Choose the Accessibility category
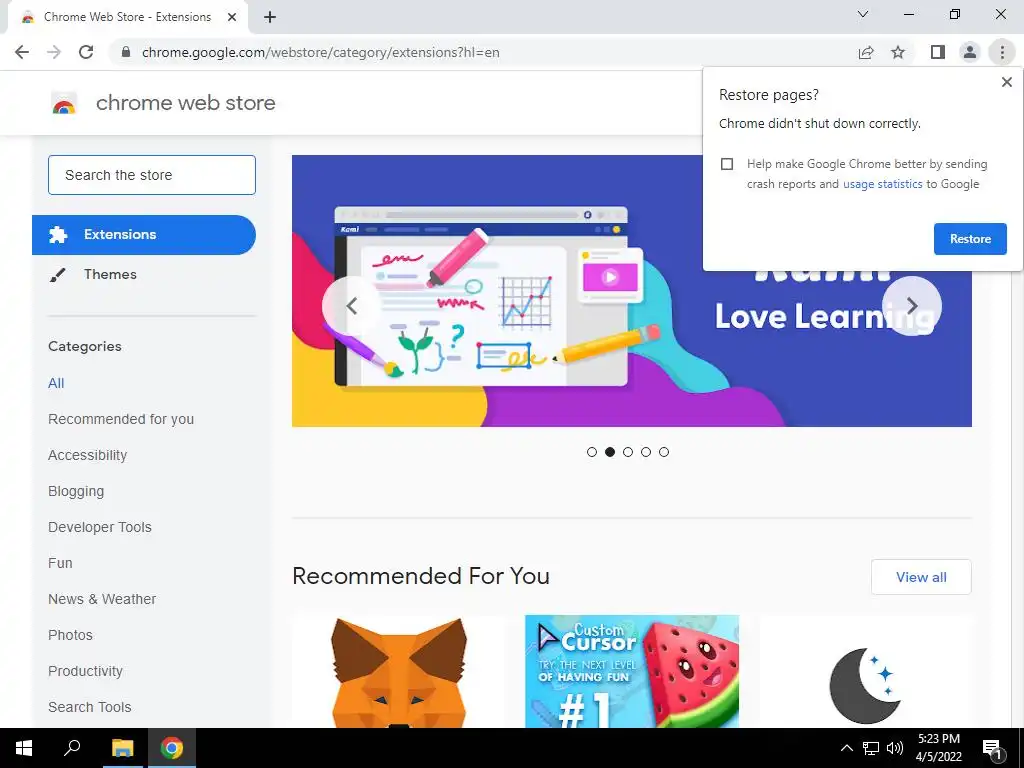 pos(88,455)
